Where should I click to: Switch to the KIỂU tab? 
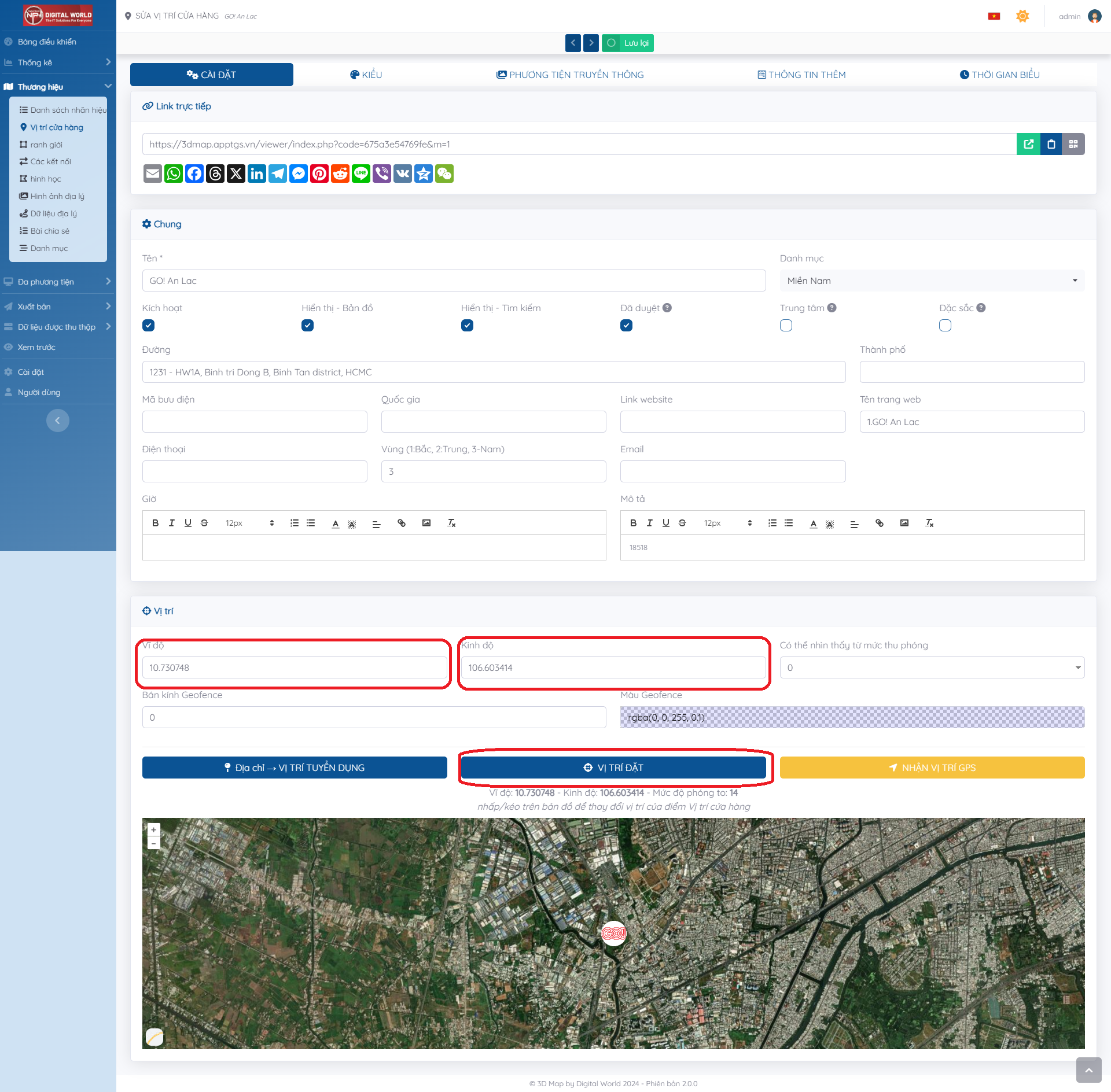pyautogui.click(x=366, y=75)
